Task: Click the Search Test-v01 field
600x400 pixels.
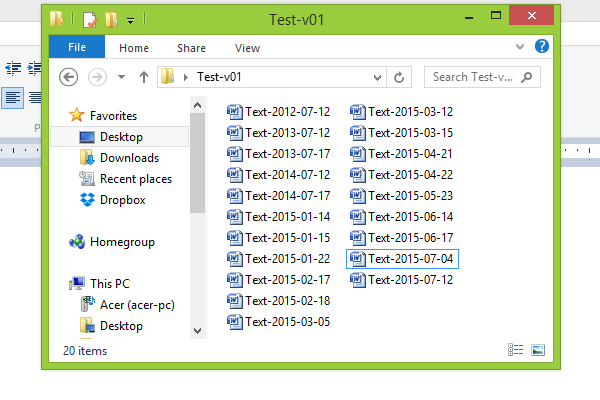Action: pos(482,77)
